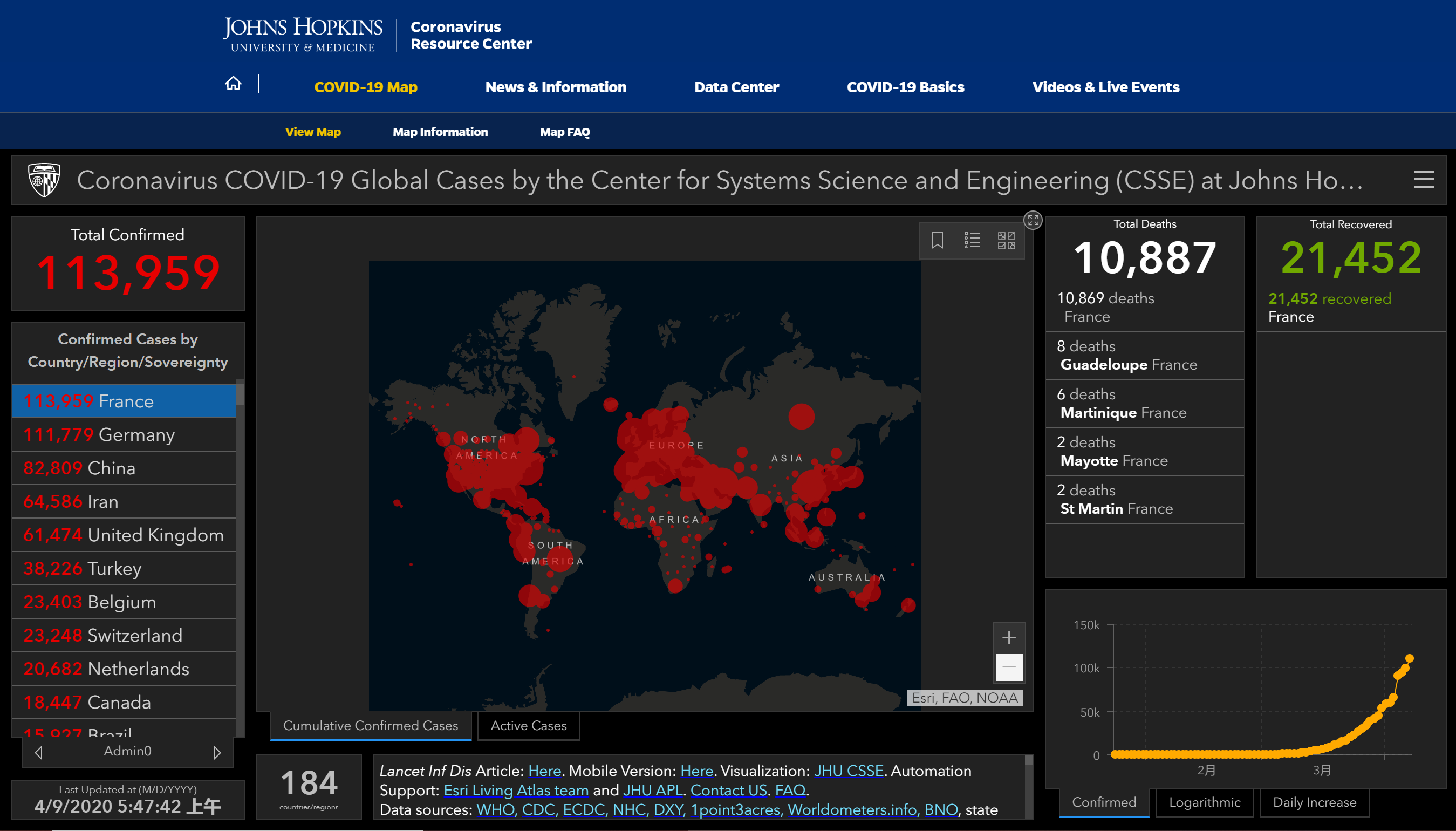Open the FAQ link in the credits

(x=790, y=791)
